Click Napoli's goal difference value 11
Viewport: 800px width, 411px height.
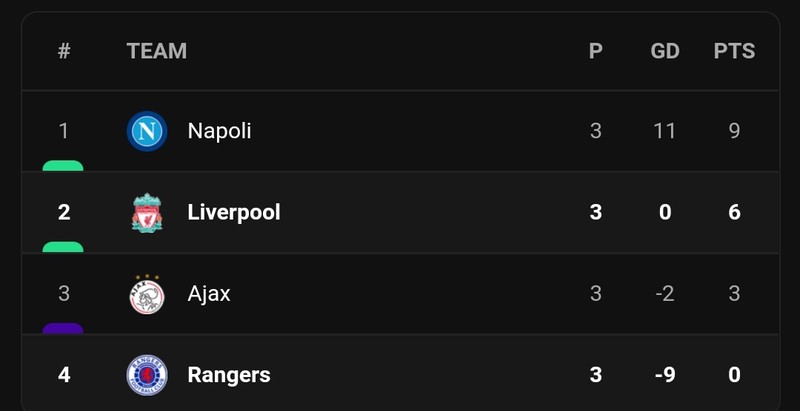click(x=665, y=131)
